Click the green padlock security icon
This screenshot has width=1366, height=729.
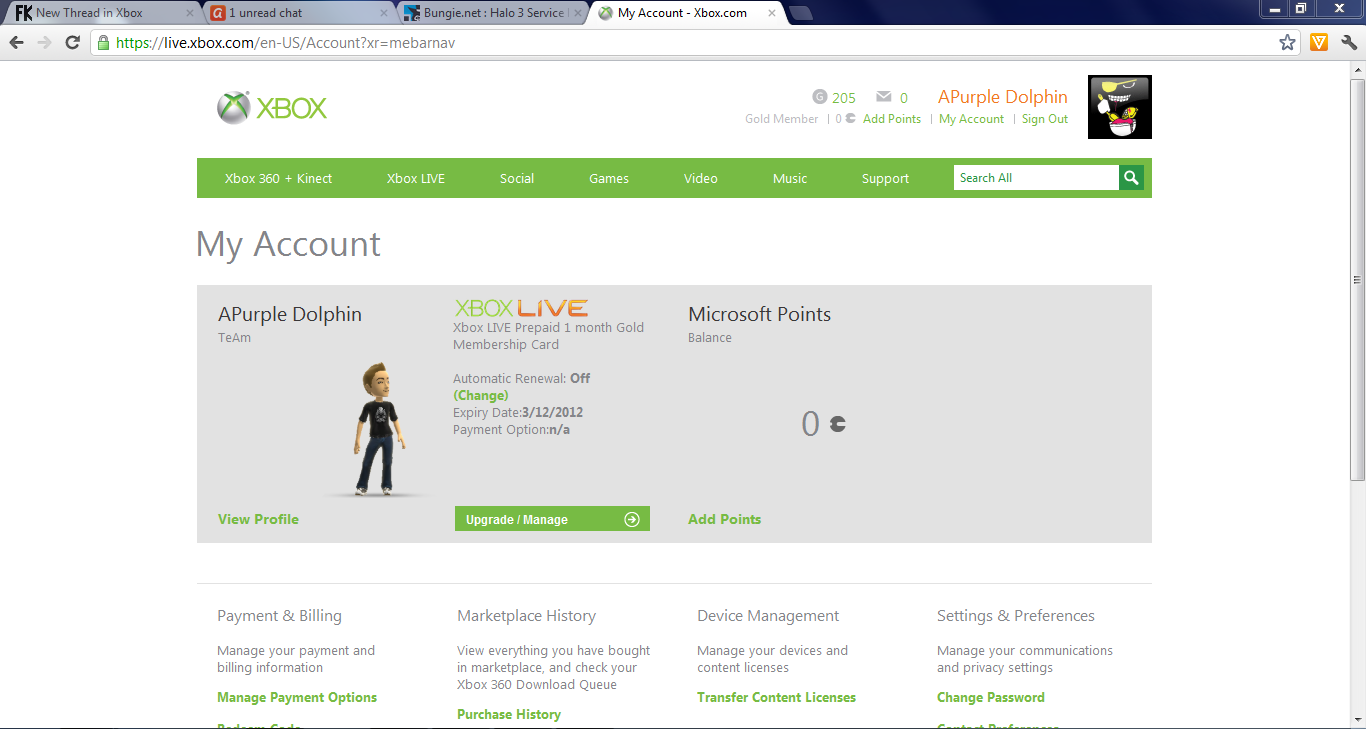click(x=103, y=43)
